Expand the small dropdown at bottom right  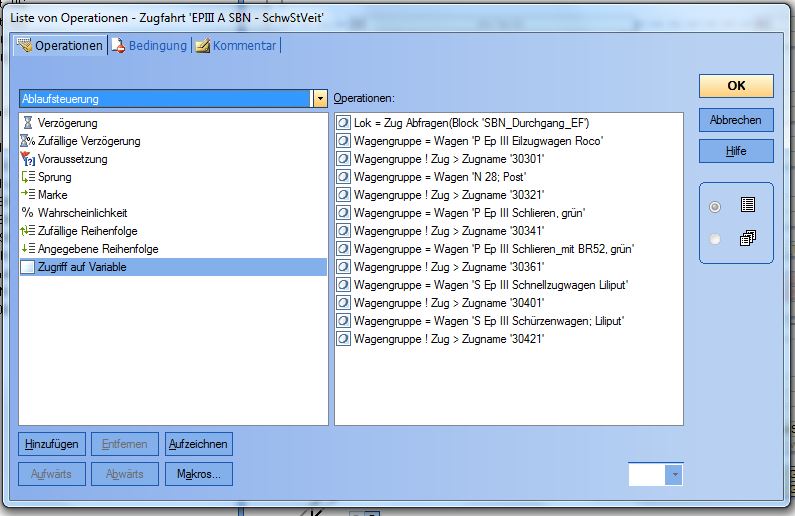[x=675, y=475]
